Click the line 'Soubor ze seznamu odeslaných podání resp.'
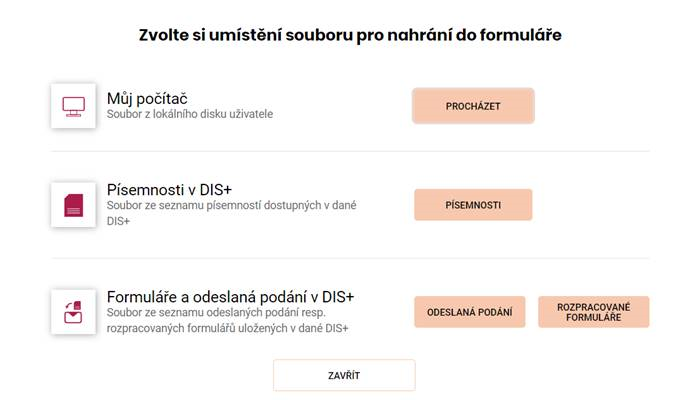695x400 pixels. click(x=216, y=313)
